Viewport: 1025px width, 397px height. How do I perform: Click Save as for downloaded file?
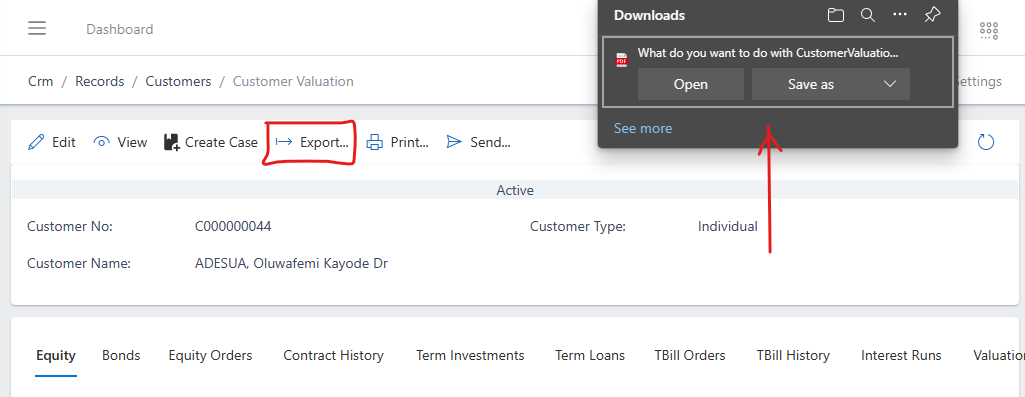pos(811,84)
